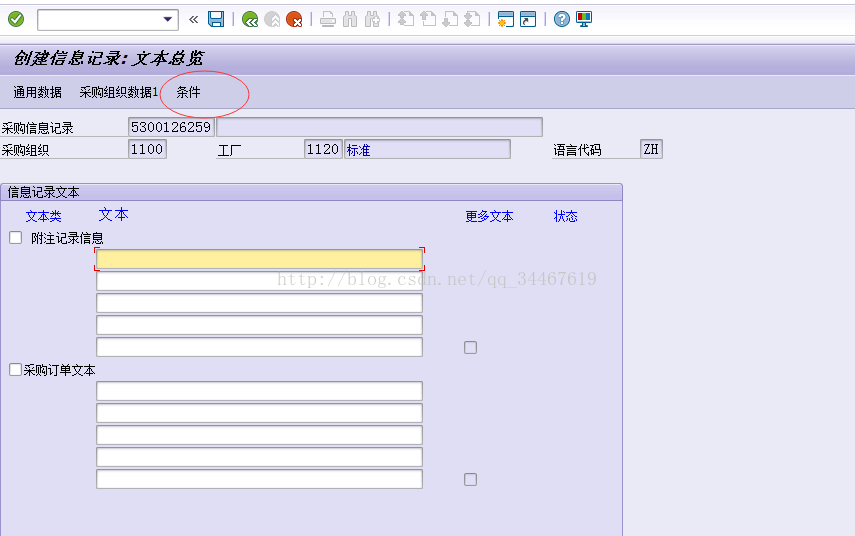Open Help with the blue question mark icon
Screen dimensions: 855x536
562,20
